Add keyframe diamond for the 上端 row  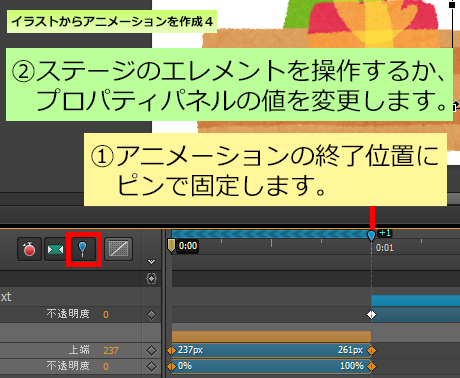[x=151, y=350]
